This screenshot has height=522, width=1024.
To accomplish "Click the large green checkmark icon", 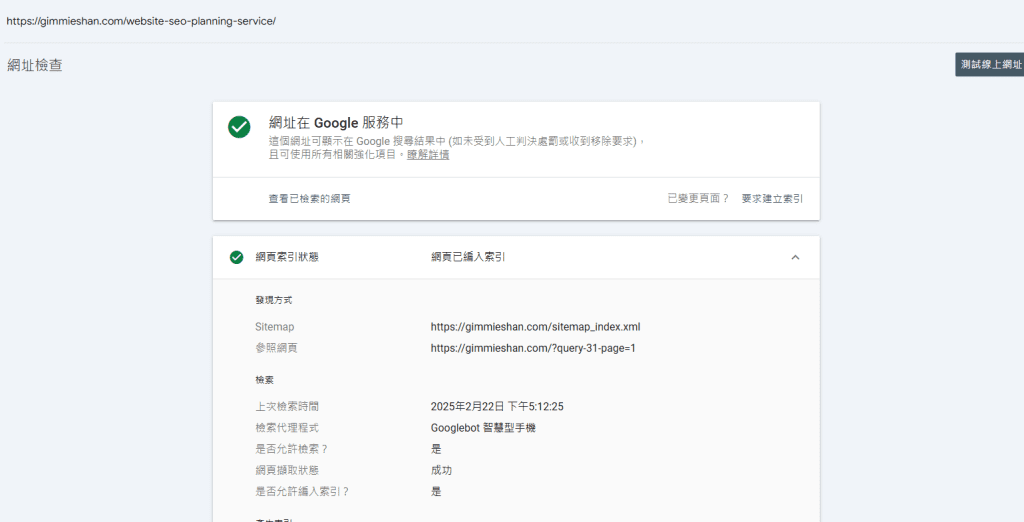I will [239, 127].
